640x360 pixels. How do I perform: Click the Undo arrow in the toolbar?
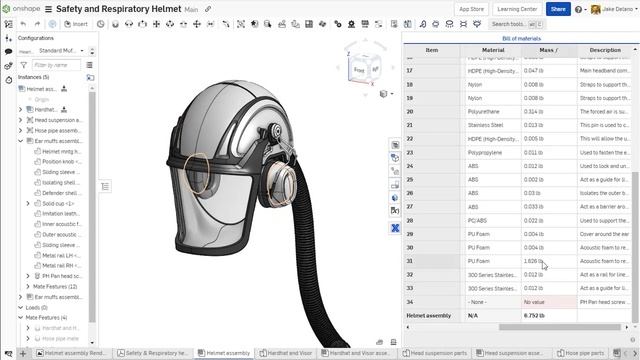[x=24, y=24]
